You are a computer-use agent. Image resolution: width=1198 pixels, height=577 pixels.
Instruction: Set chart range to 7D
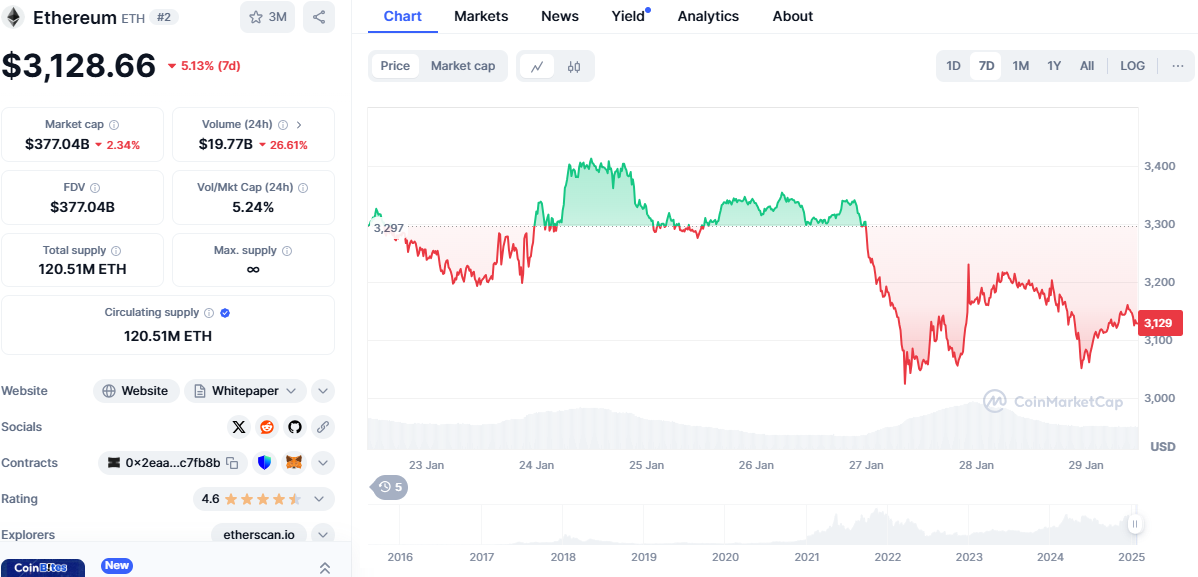[x=986, y=66]
